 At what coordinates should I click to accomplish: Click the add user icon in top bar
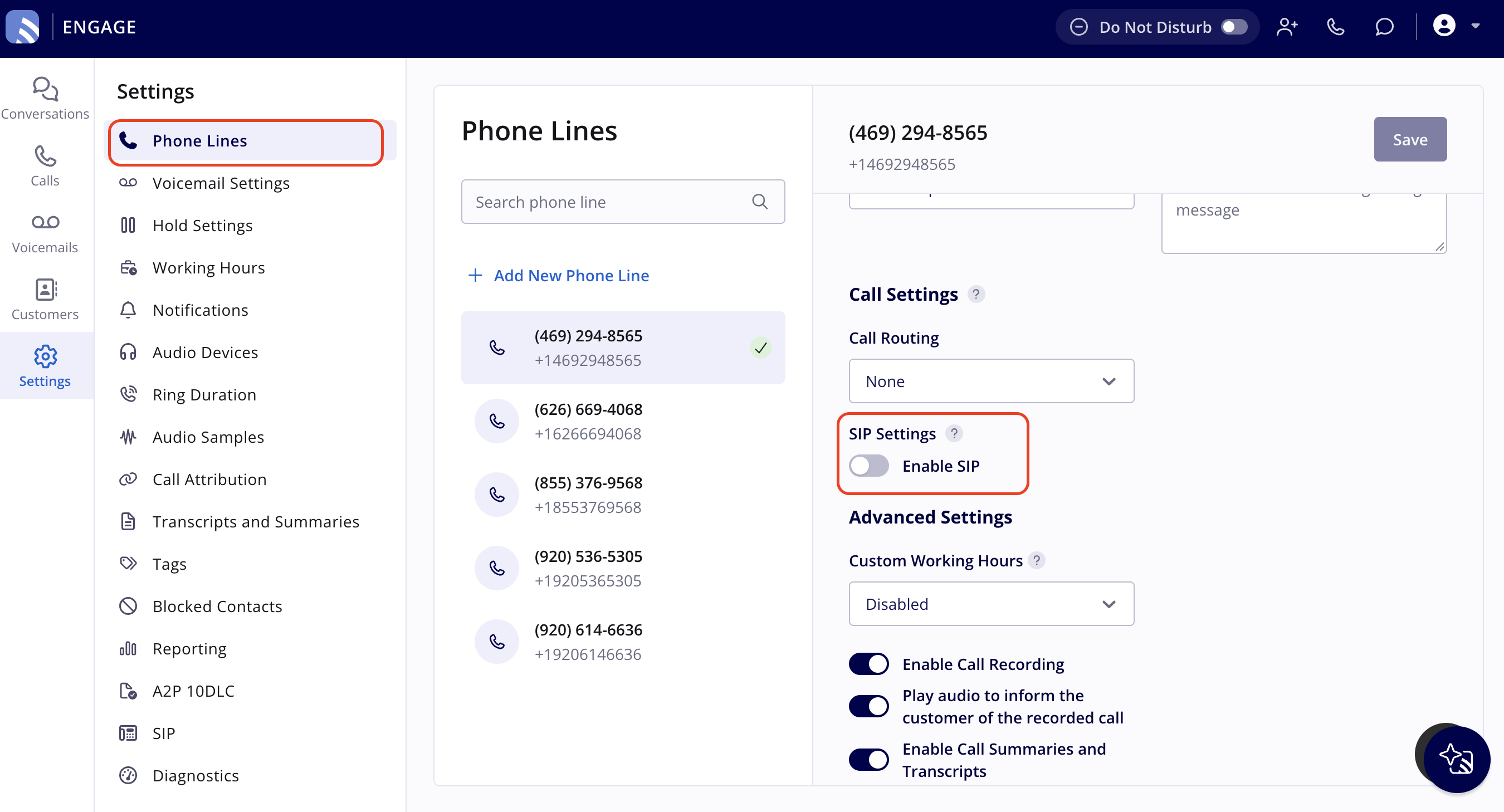[1286, 27]
